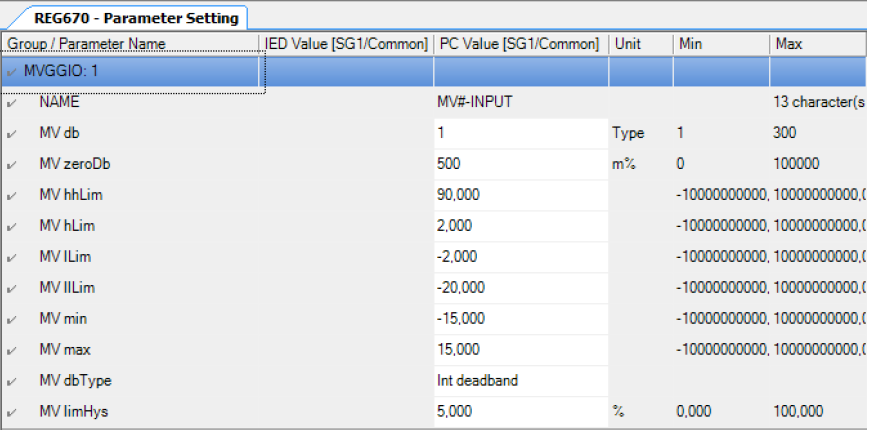Click the 13 character(s) Max cell for NAME
The width and height of the screenshot is (869, 430).
(819, 102)
